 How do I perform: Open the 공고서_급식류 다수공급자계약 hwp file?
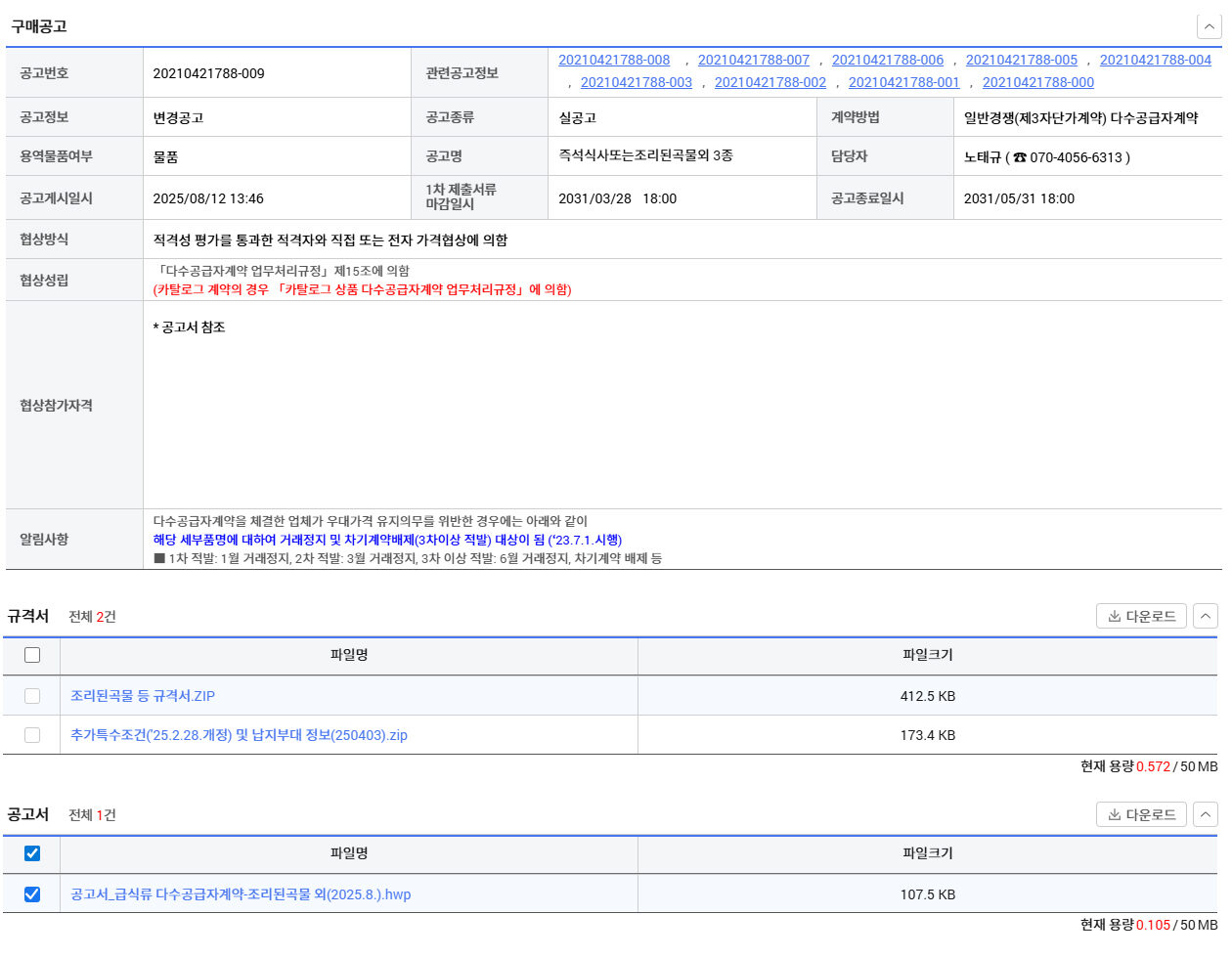(x=241, y=894)
